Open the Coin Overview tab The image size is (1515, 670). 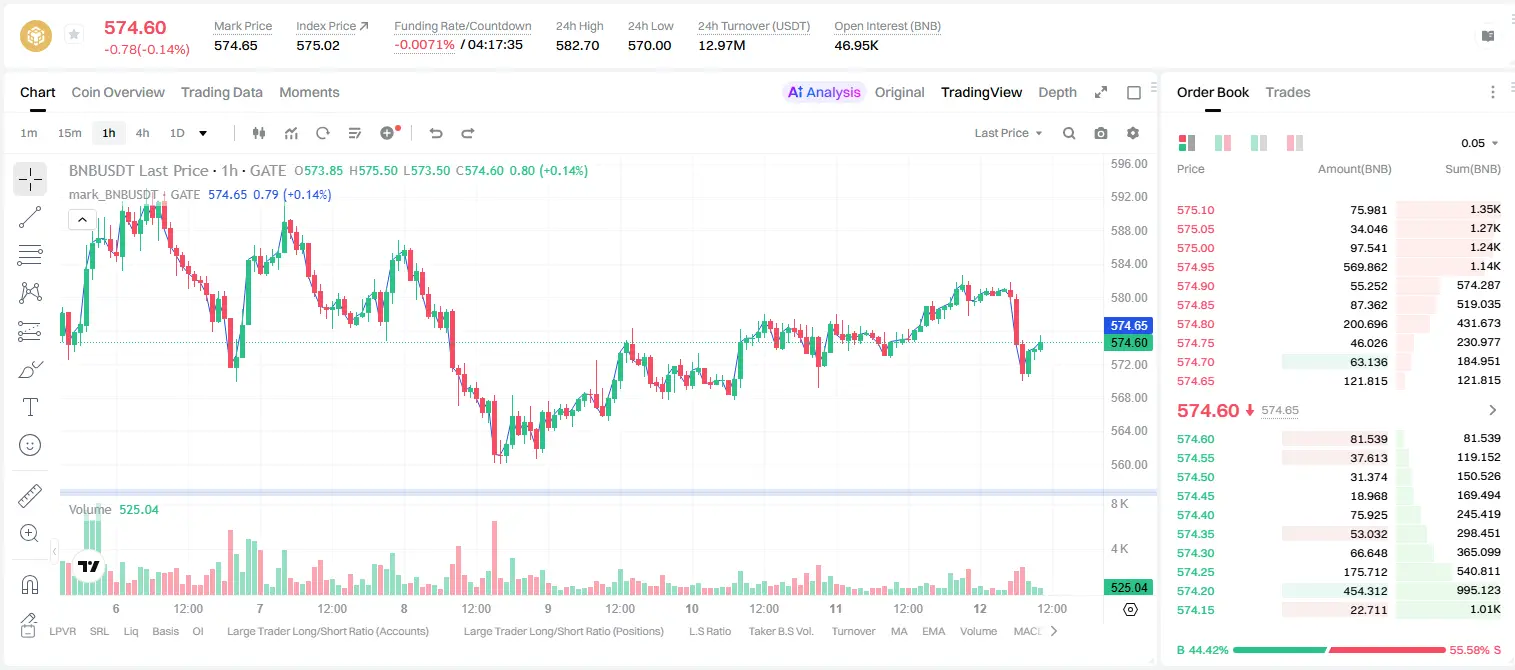[x=118, y=92]
